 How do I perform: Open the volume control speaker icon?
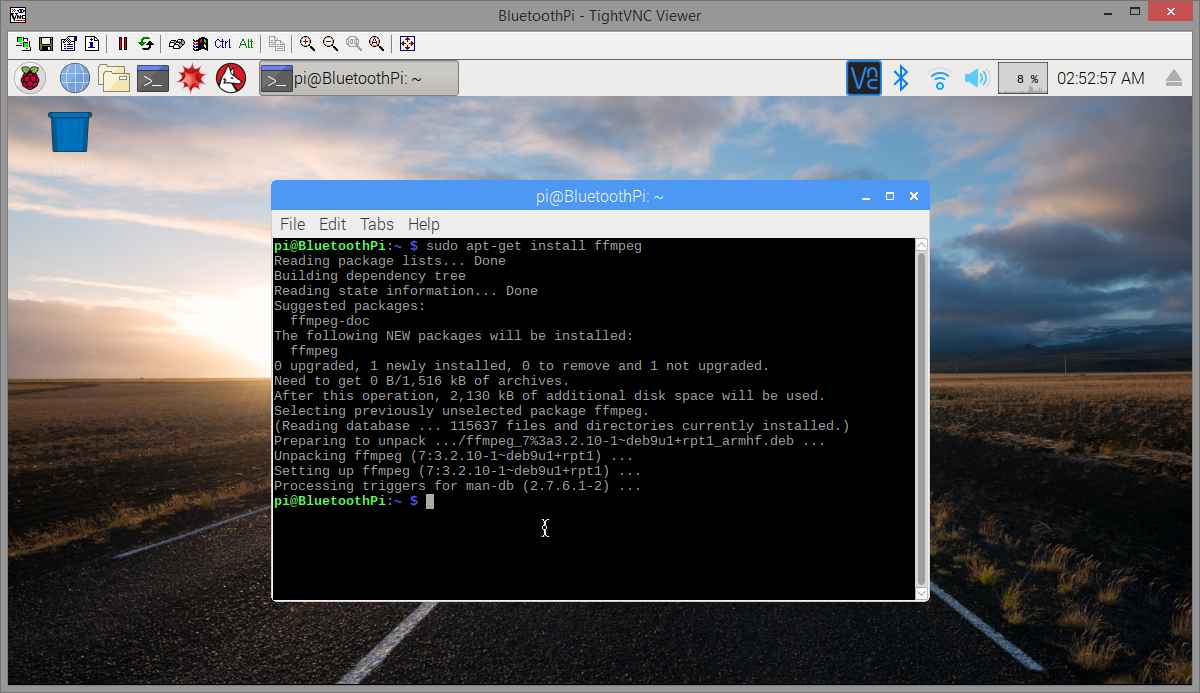tap(976, 78)
